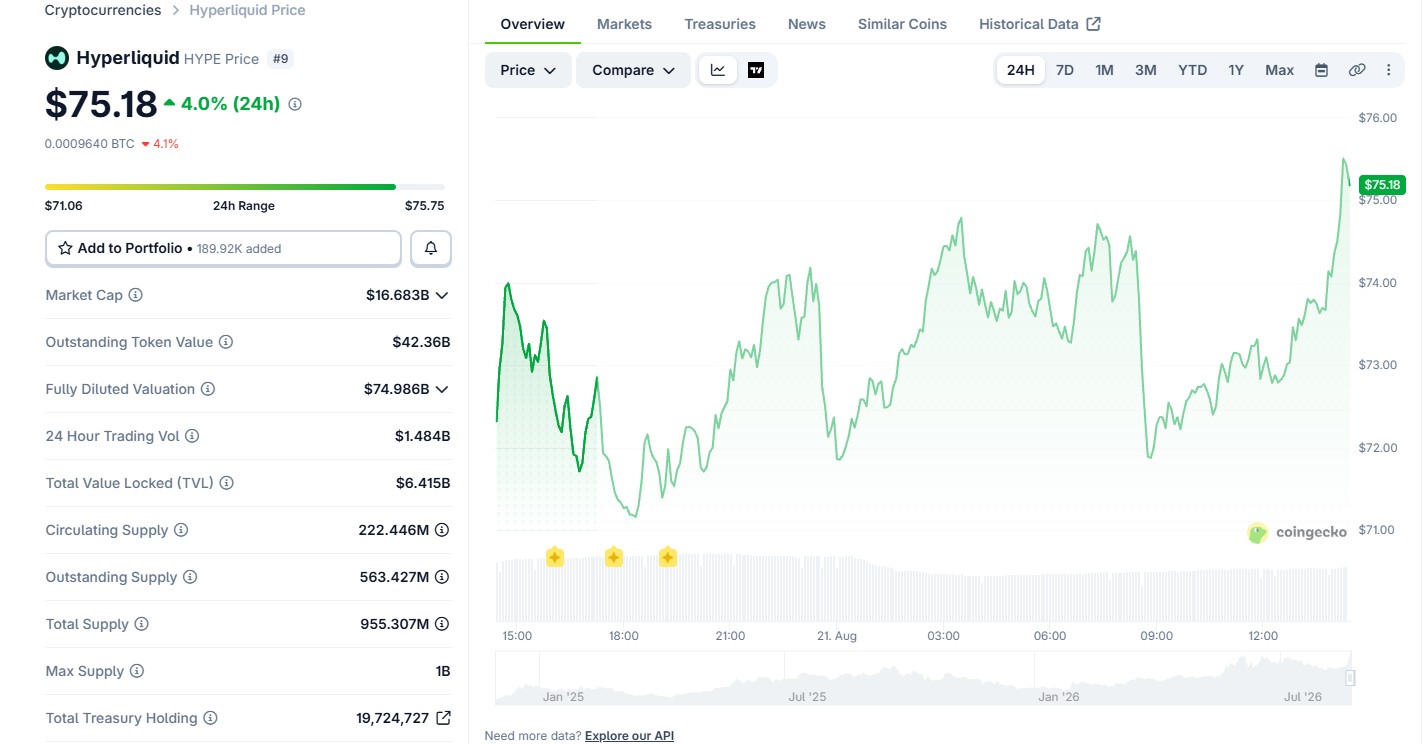The image size is (1423, 744).
Task: Click info icon beside Outstanding Supply label
Action: pos(190,577)
